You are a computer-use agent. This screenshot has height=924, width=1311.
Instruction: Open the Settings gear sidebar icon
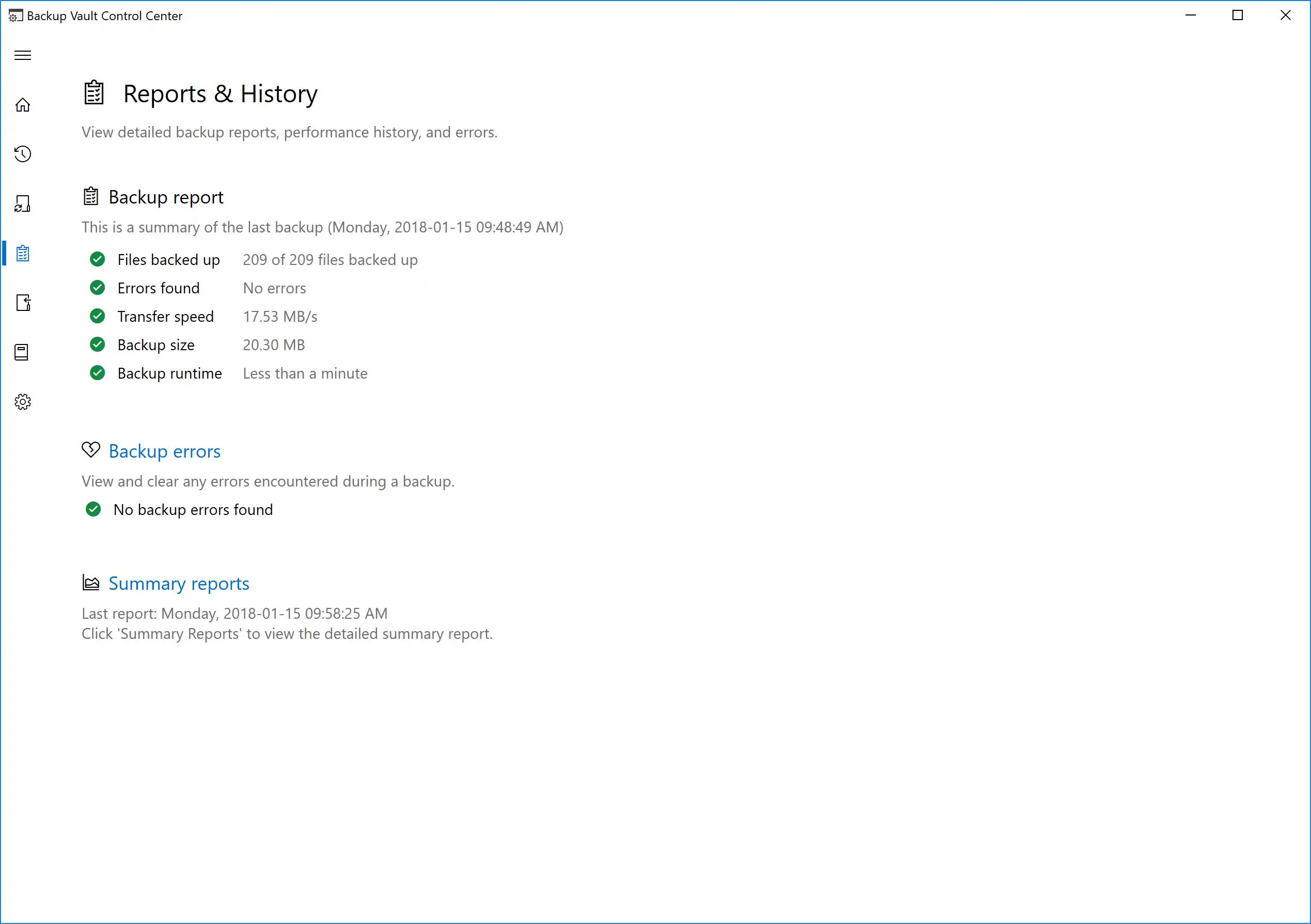[x=23, y=402]
